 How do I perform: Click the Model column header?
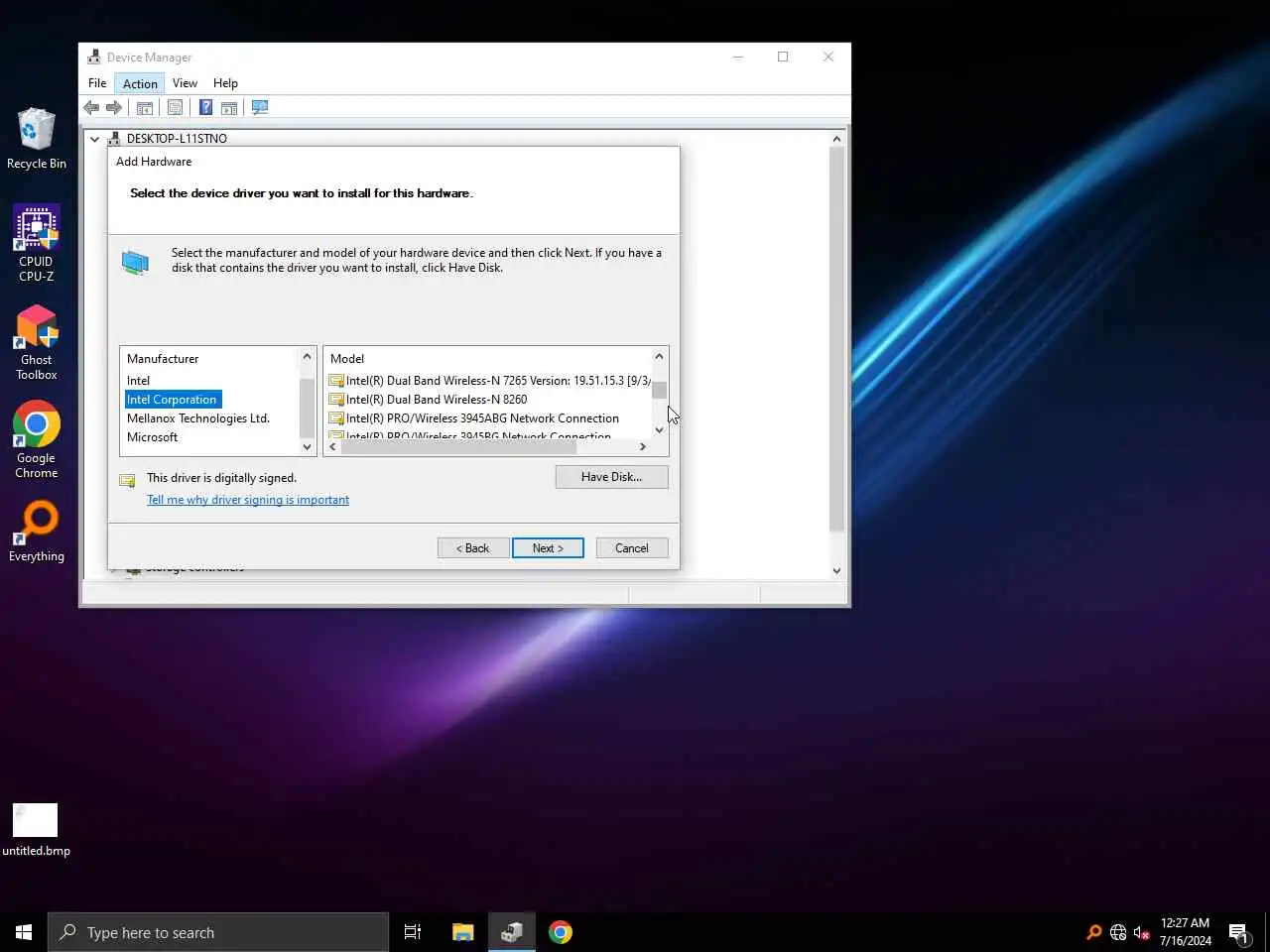347,359
